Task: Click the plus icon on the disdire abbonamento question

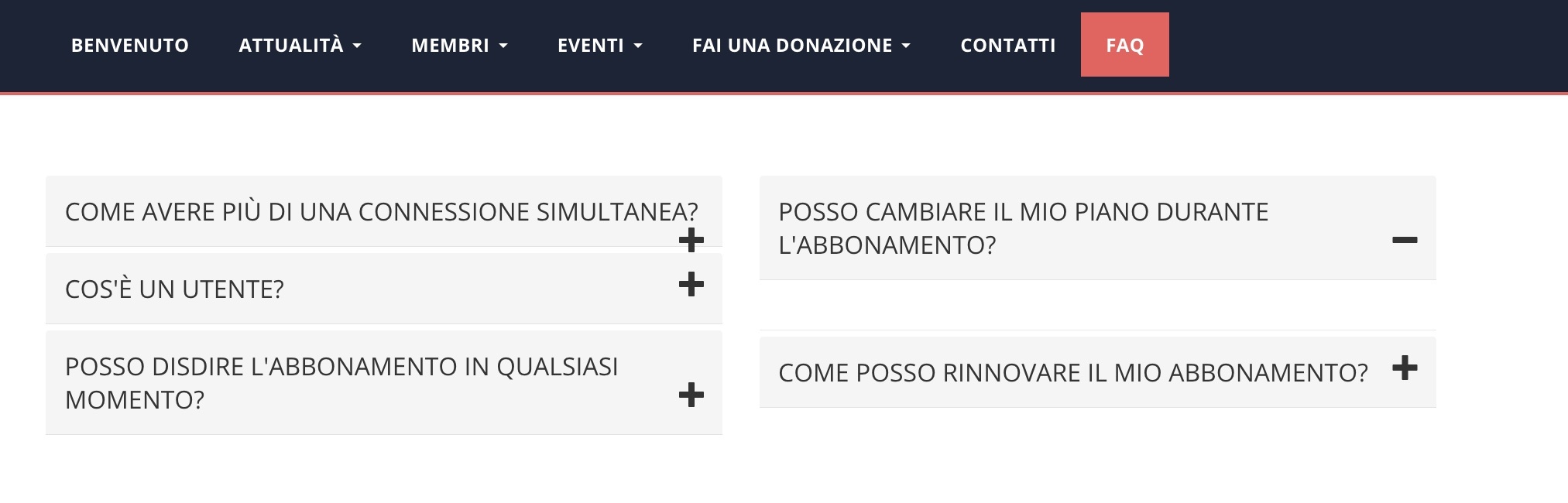Action: coord(691,395)
